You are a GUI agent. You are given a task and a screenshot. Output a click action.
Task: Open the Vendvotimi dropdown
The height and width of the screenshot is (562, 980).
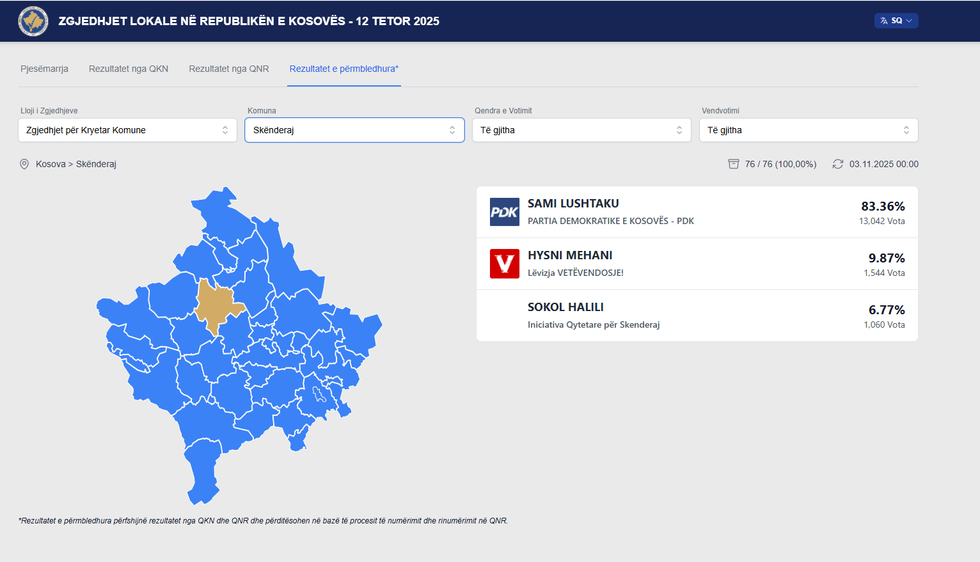click(808, 130)
